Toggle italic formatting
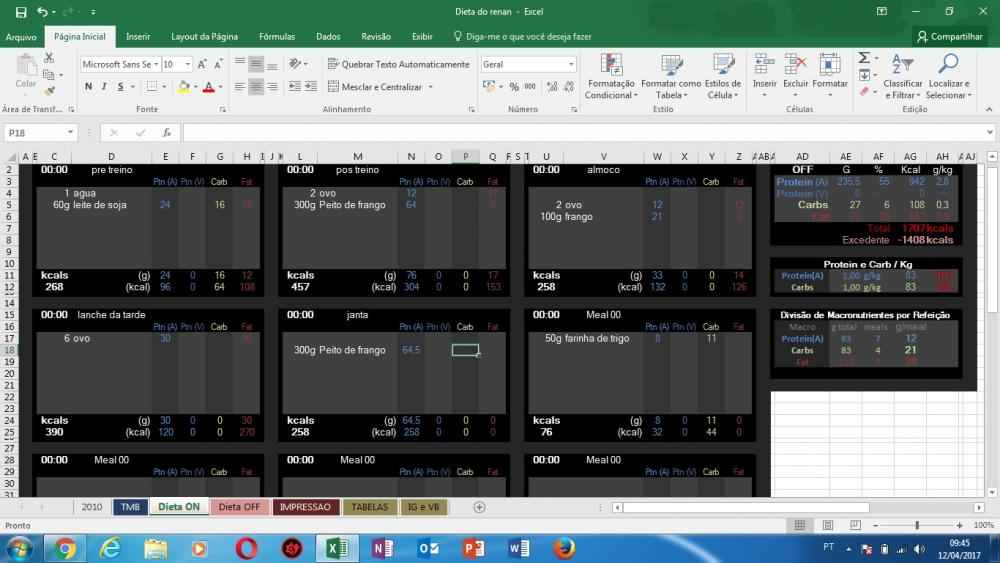Image resolution: width=1000 pixels, height=563 pixels. [104, 87]
